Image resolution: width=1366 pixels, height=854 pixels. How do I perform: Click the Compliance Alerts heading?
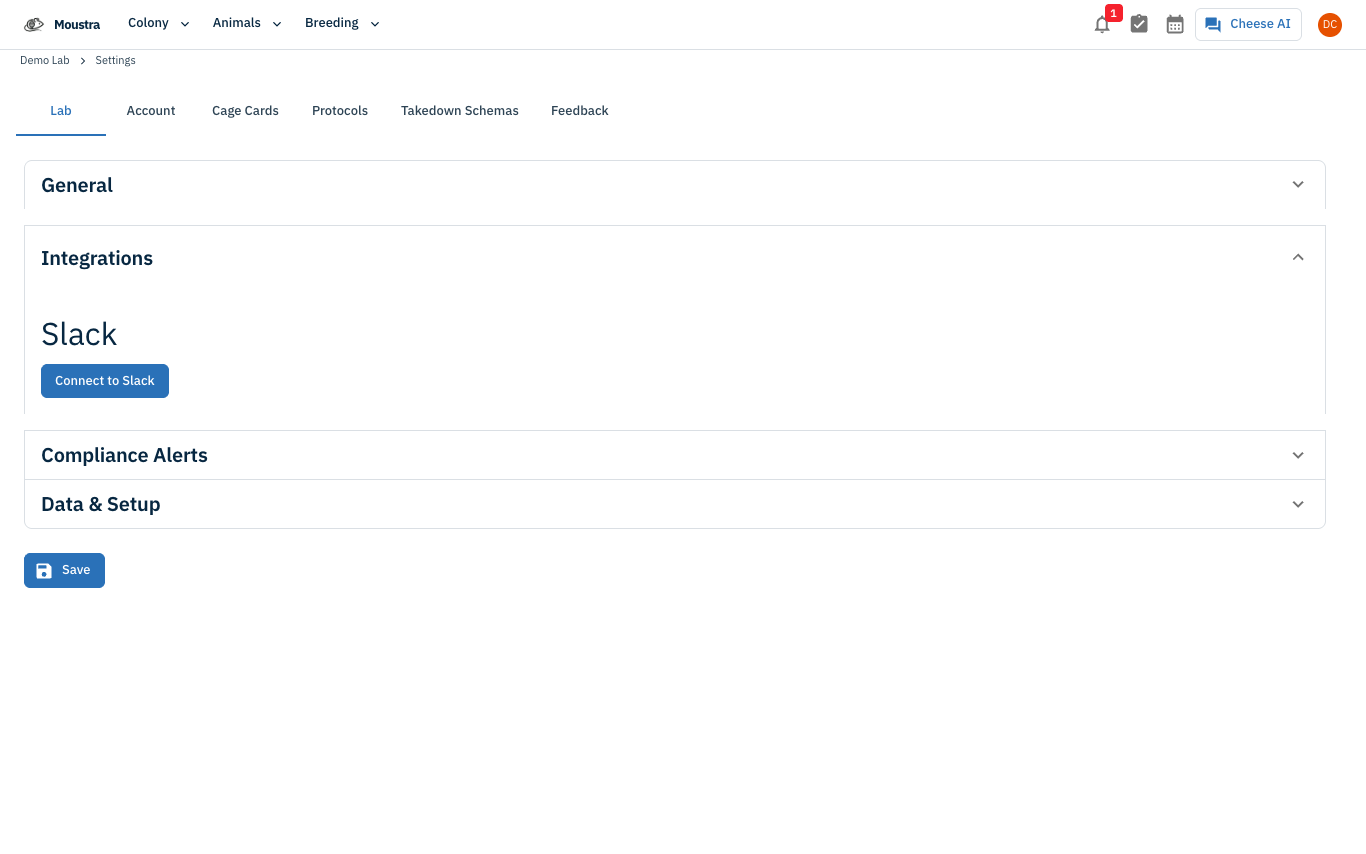pos(124,455)
